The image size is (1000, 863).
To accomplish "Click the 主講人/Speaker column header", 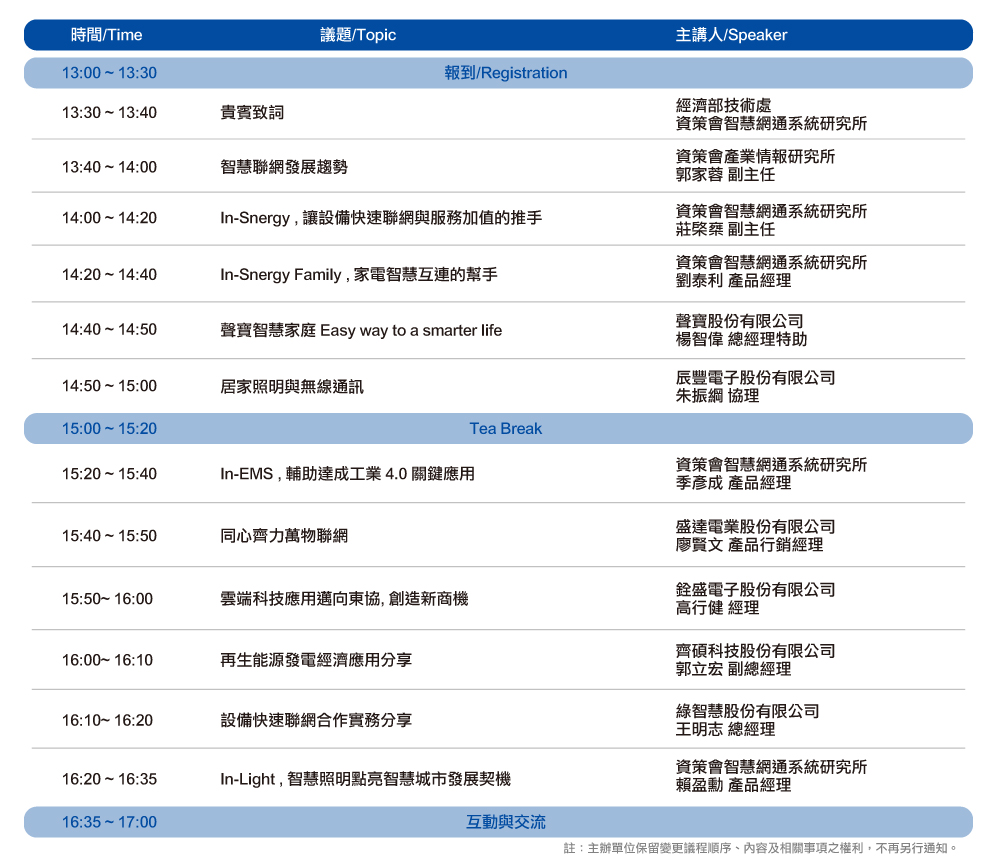I will [x=731, y=35].
